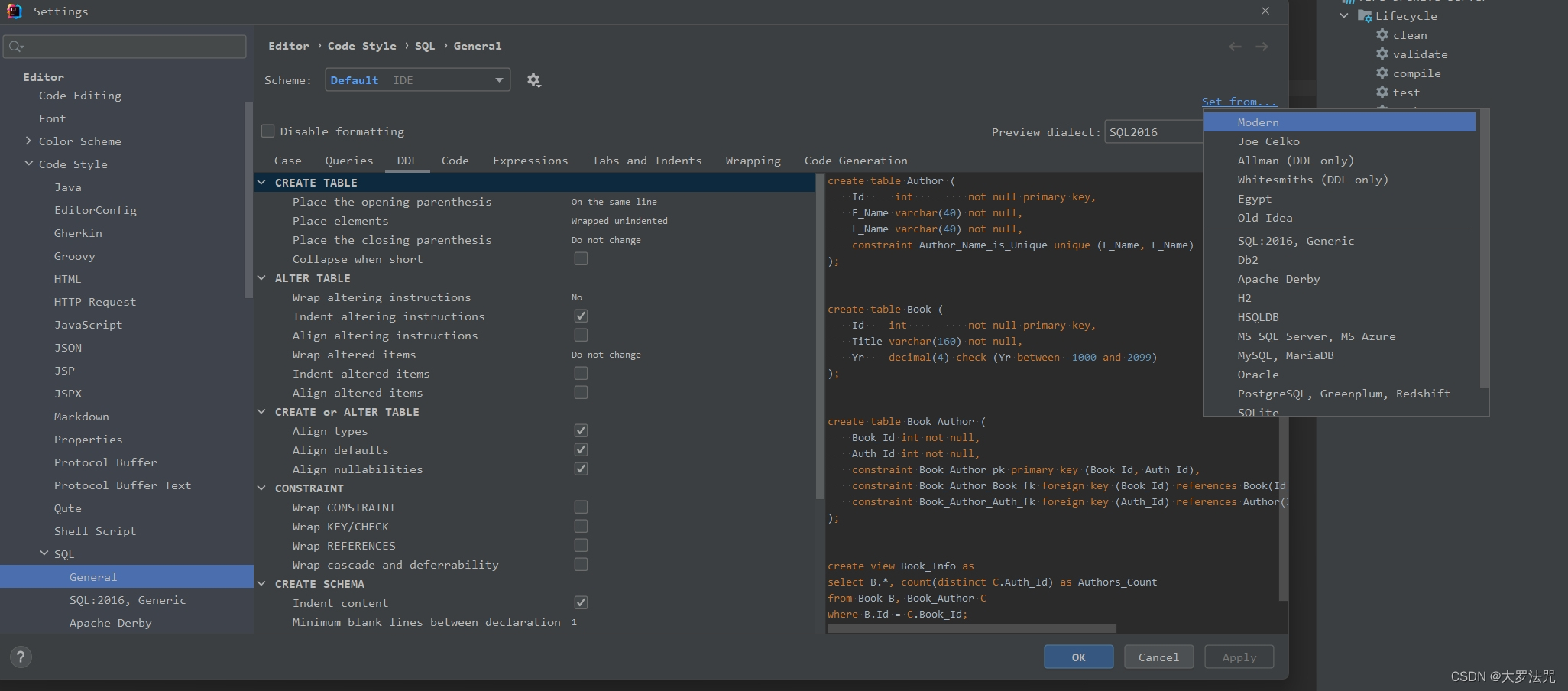
Task: Click the Set from... link
Action: 1239,101
